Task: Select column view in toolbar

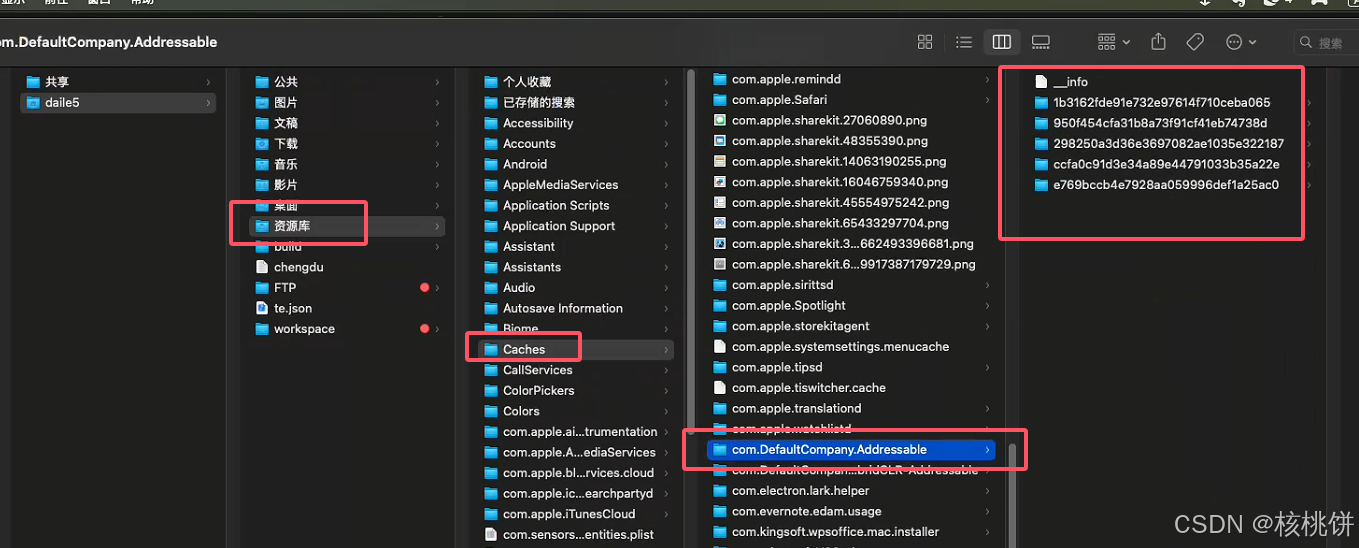Action: click(x=1001, y=42)
